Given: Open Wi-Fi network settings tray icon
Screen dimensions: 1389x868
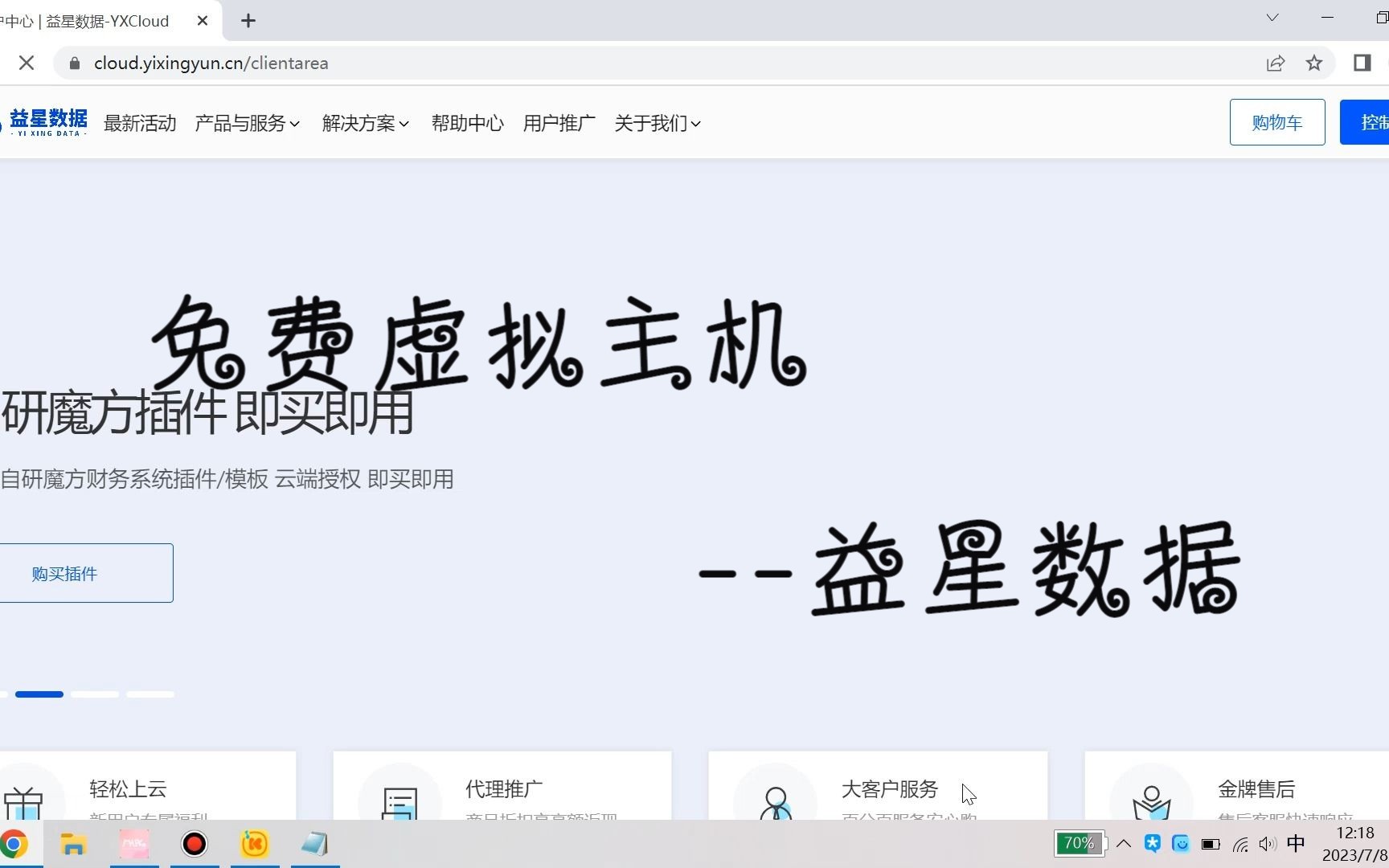Looking at the screenshot, I should pyautogui.click(x=1241, y=844).
